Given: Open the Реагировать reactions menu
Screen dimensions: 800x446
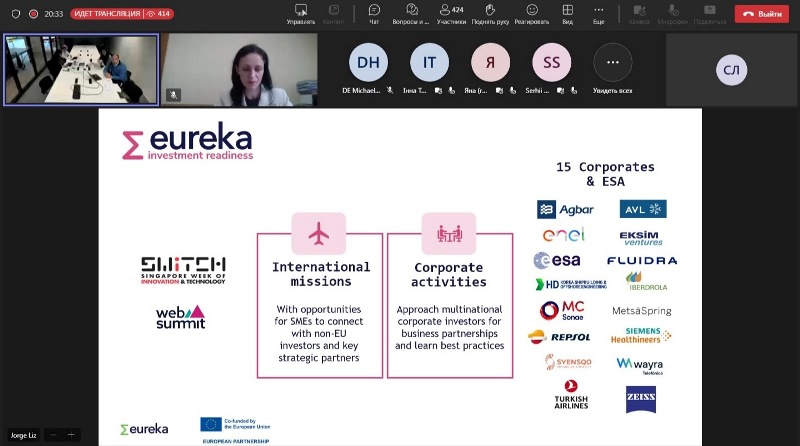Looking at the screenshot, I should 532,14.
